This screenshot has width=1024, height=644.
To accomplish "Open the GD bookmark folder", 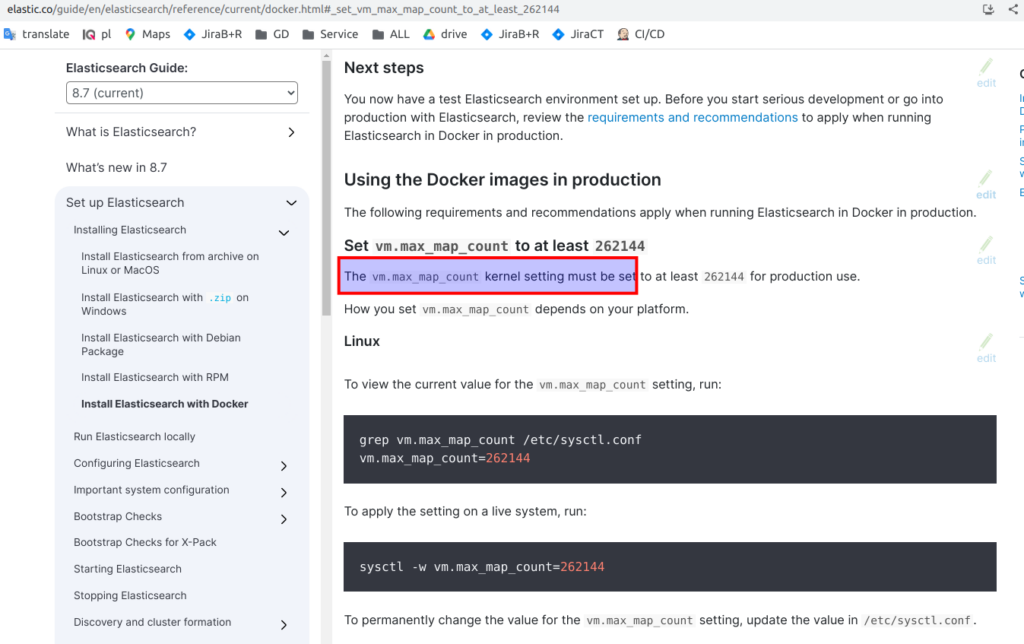I will tap(272, 34).
